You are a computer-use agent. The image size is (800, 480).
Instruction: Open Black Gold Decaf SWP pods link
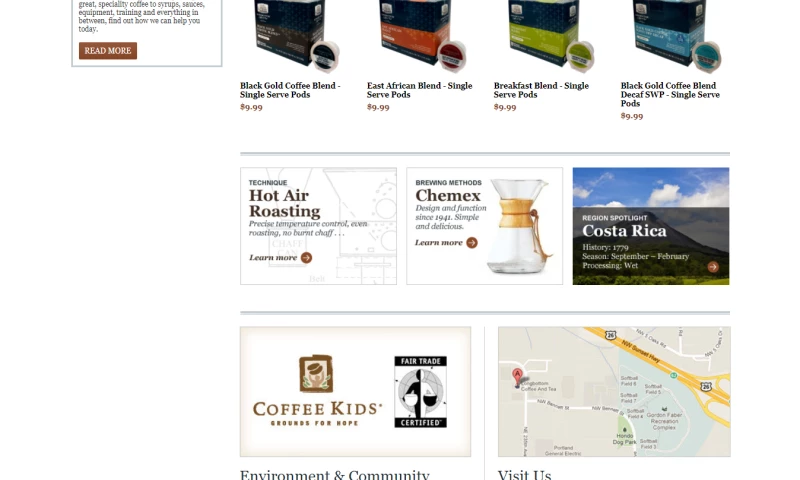670,94
